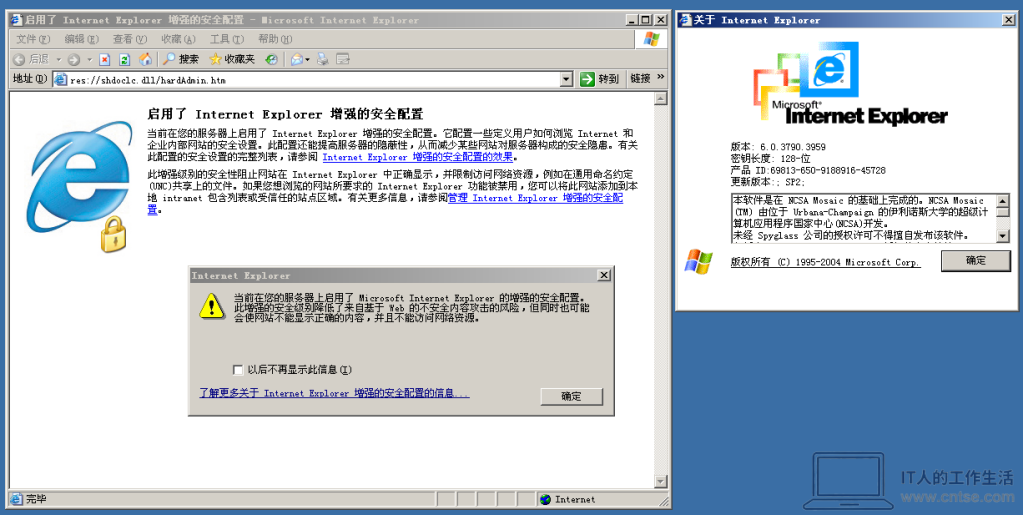Click the 更新版本:; SP2; text

click(768, 182)
